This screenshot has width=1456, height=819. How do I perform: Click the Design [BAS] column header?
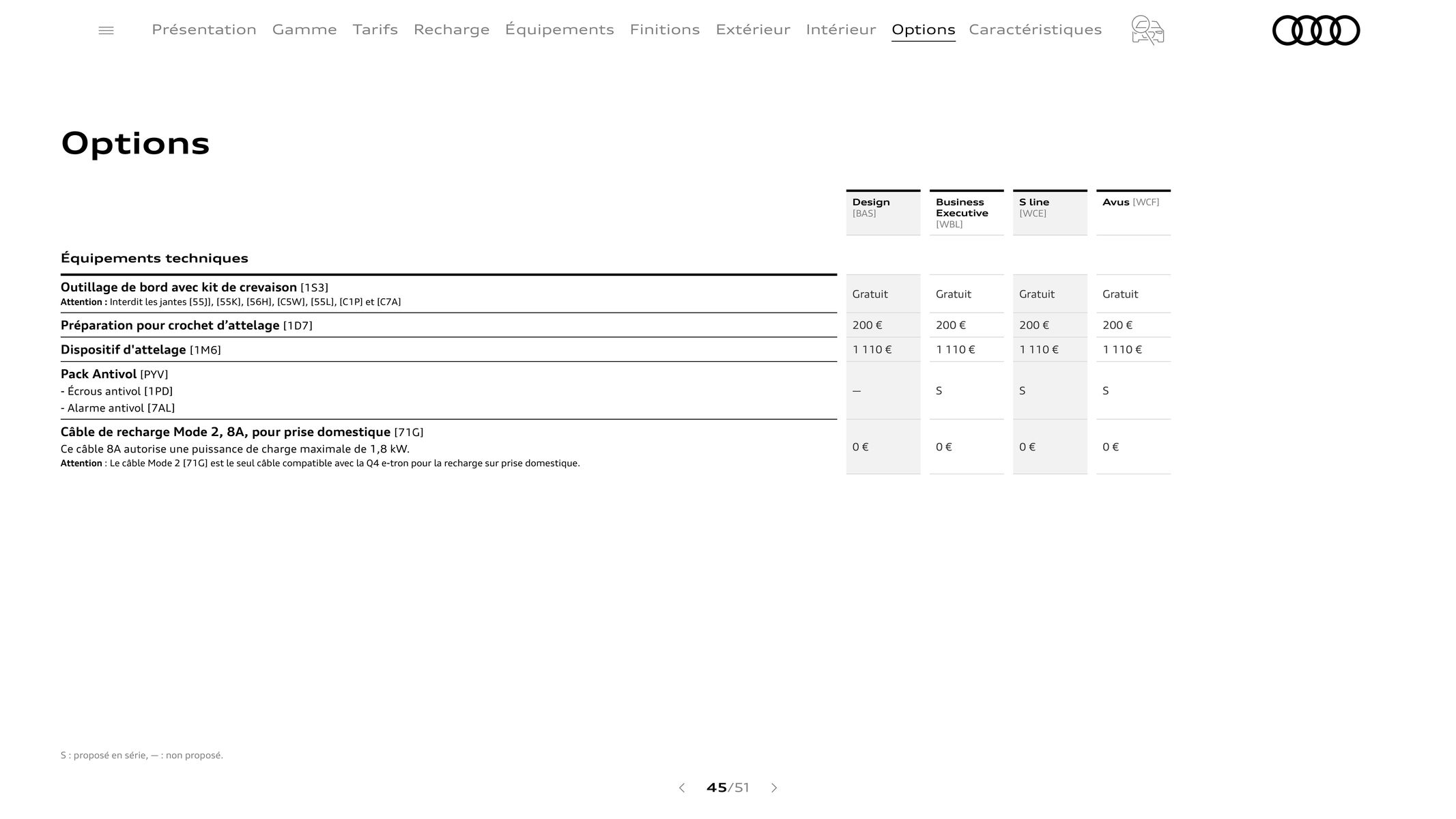coord(883,212)
